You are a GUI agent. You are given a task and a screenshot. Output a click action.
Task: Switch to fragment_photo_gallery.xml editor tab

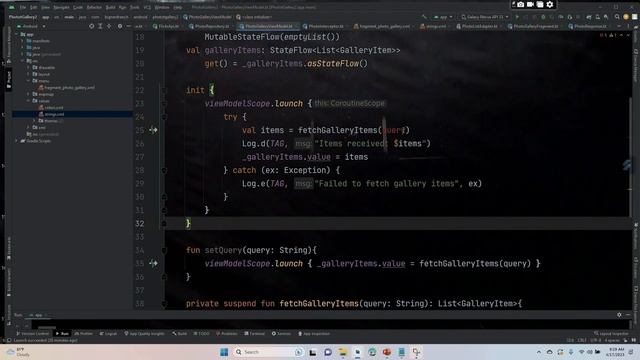[x=384, y=26]
